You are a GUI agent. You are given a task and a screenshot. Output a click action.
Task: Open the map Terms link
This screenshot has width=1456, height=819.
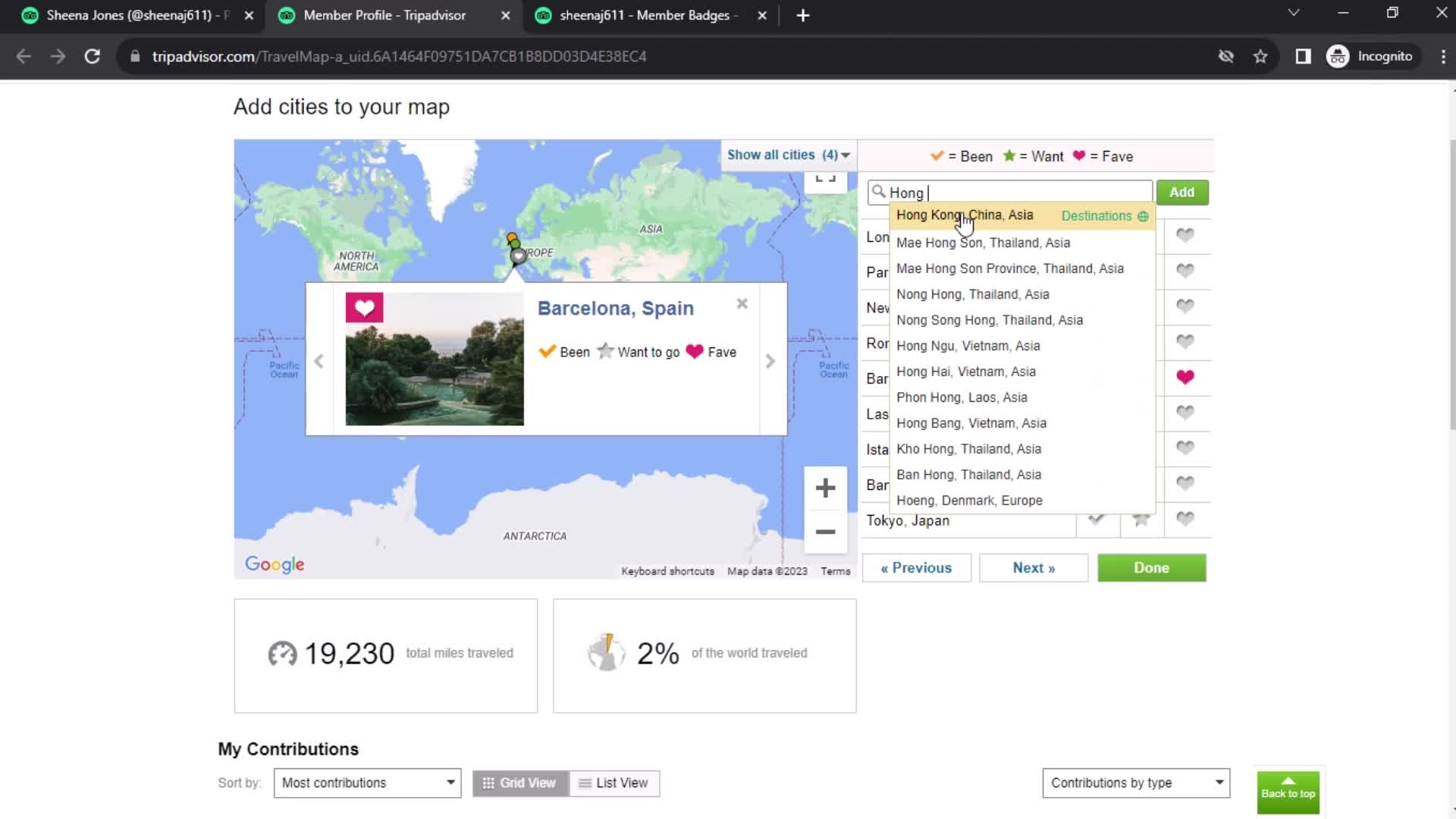[835, 571]
